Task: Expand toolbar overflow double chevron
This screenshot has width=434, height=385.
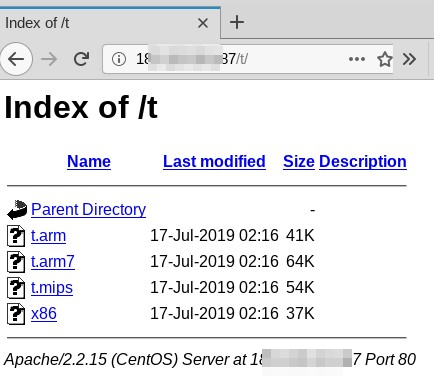Action: point(409,59)
